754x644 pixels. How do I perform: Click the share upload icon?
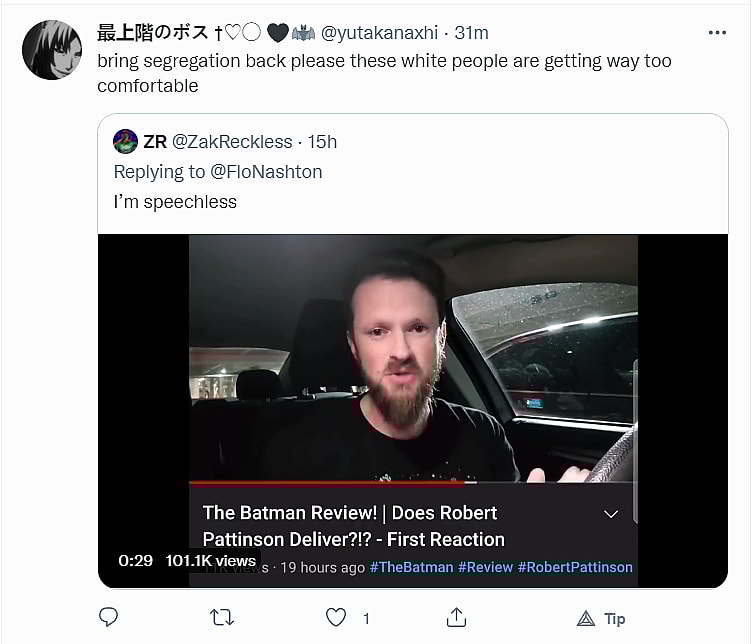(456, 617)
